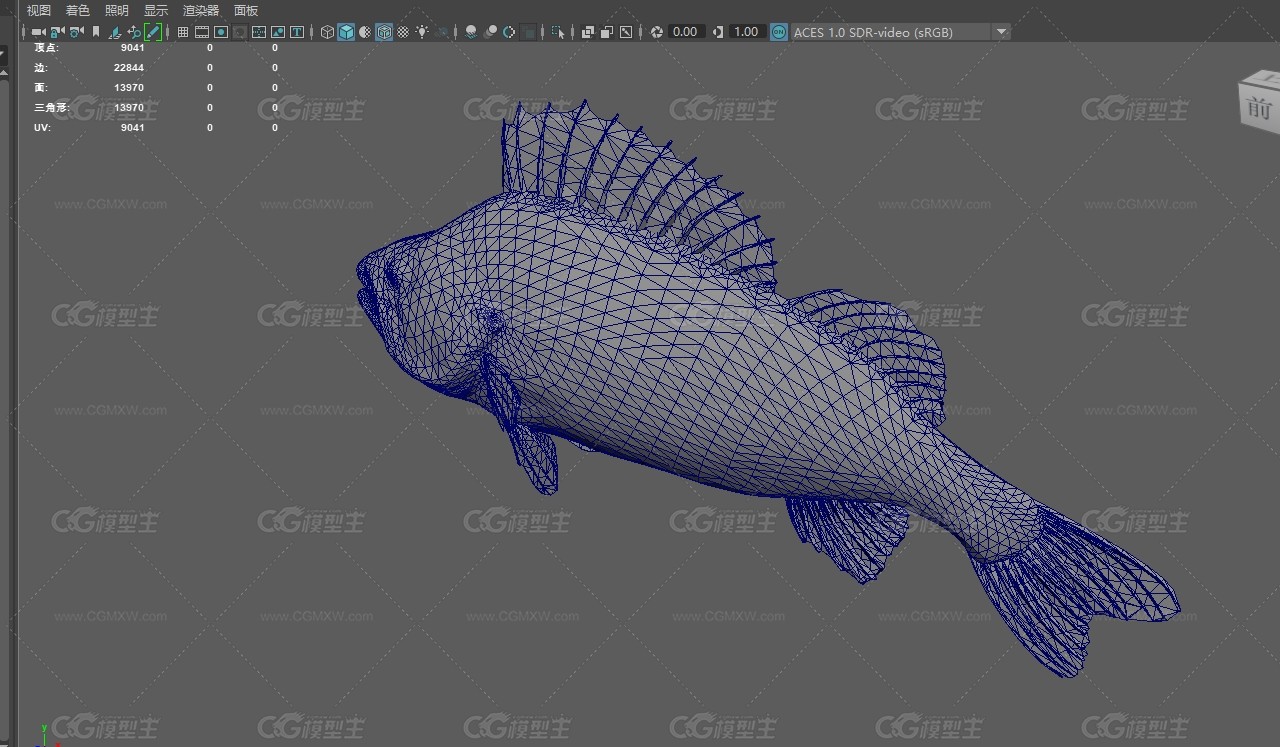Click the vertex count 9041 next to 顶点

click(x=132, y=48)
